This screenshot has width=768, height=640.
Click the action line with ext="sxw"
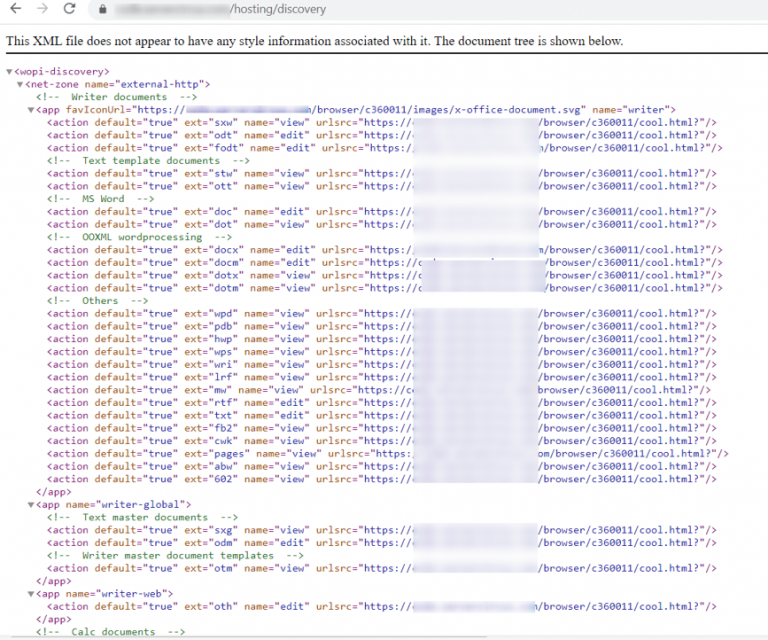pos(382,122)
